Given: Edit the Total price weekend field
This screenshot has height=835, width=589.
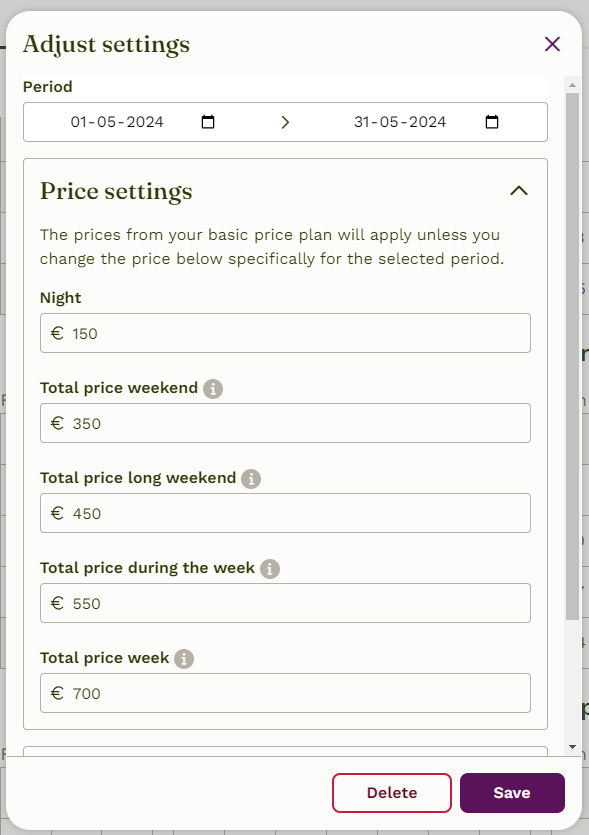Looking at the screenshot, I should [285, 423].
